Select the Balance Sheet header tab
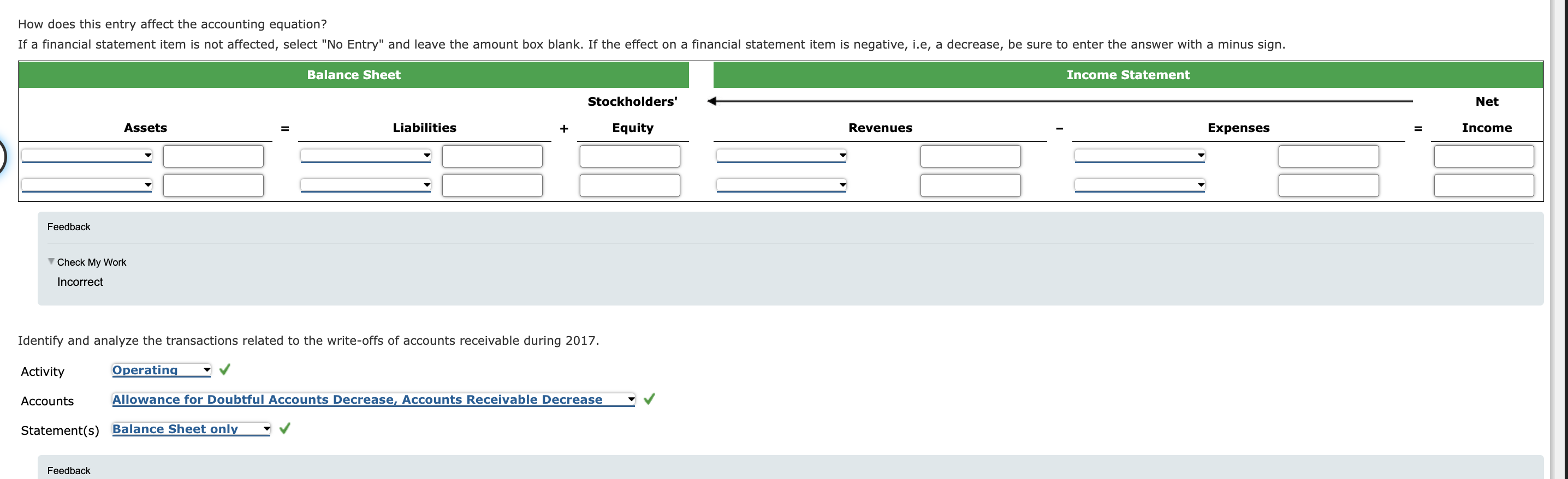Screen dimensions: 1568x479 (354, 74)
